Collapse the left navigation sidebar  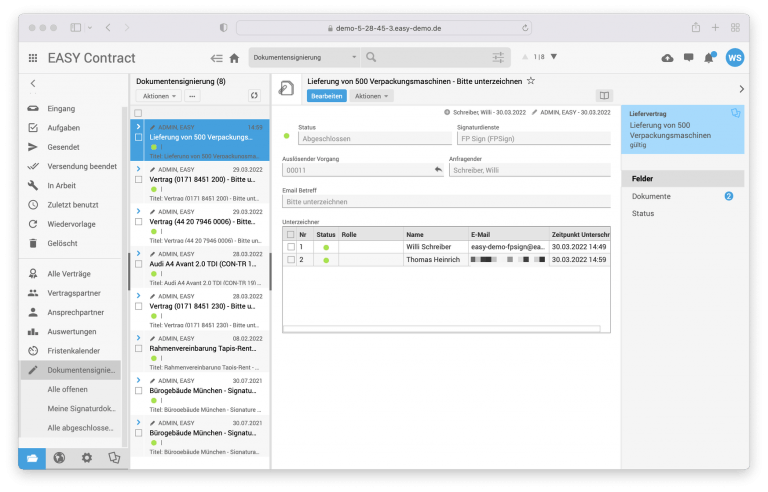[32, 84]
